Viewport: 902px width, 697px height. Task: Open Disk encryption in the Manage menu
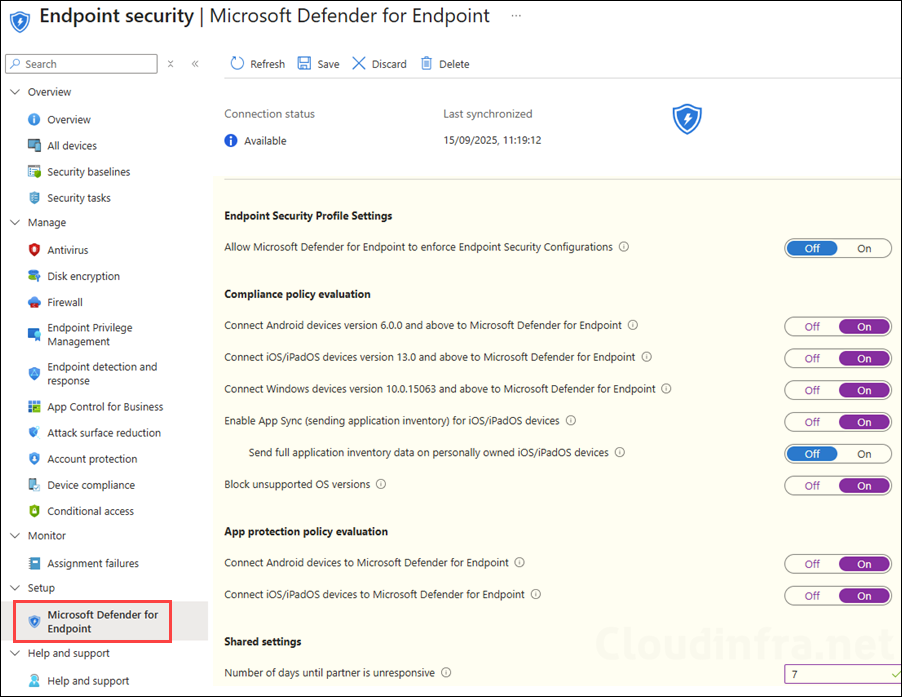pyautogui.click(x=83, y=276)
